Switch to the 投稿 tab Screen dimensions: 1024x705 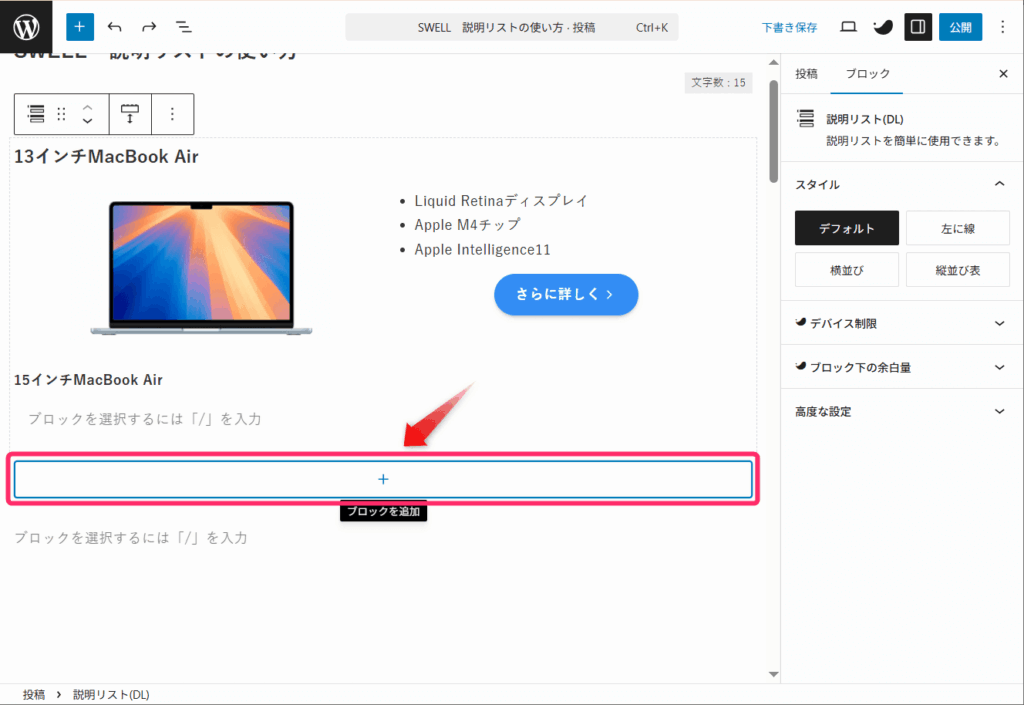(x=806, y=74)
